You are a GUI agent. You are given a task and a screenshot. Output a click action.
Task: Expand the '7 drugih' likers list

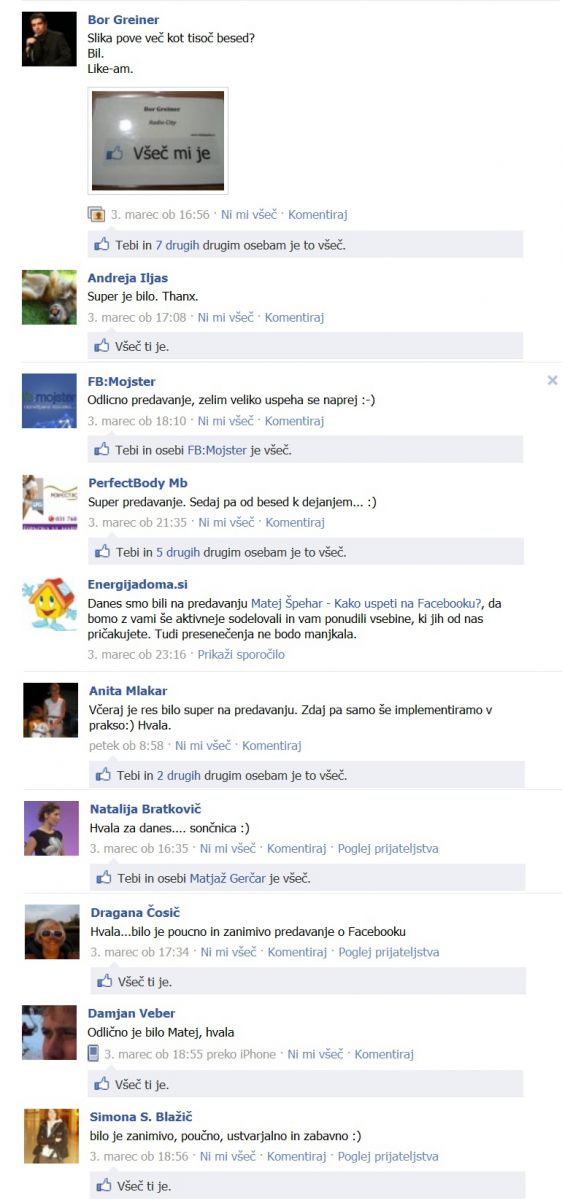[178, 244]
